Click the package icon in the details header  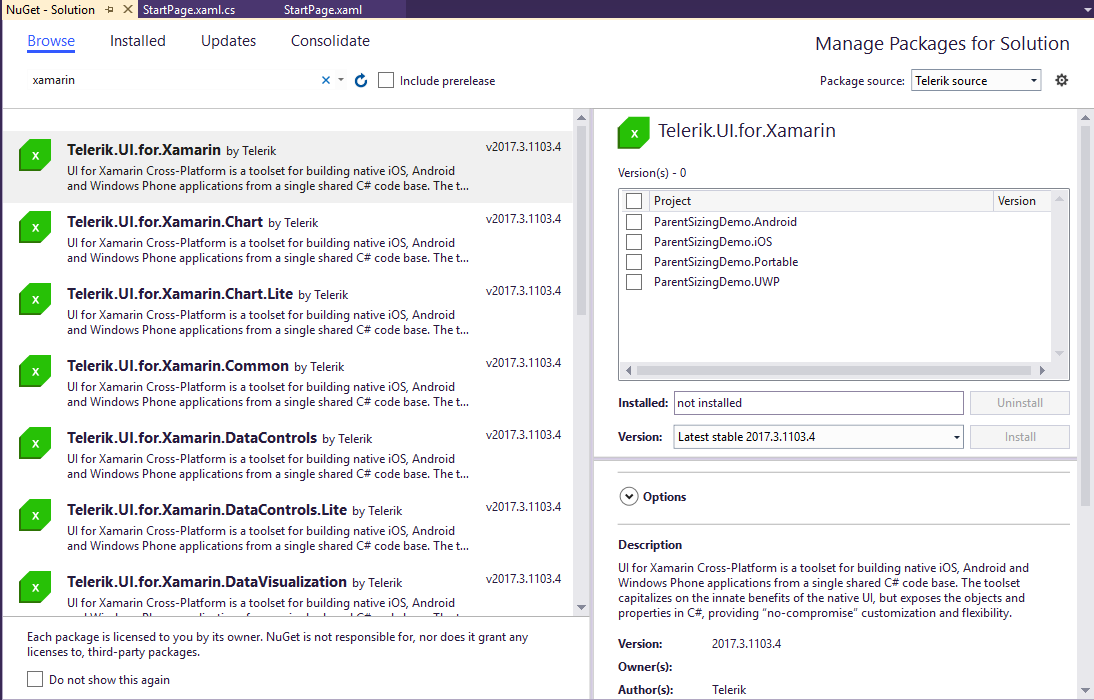pos(634,133)
